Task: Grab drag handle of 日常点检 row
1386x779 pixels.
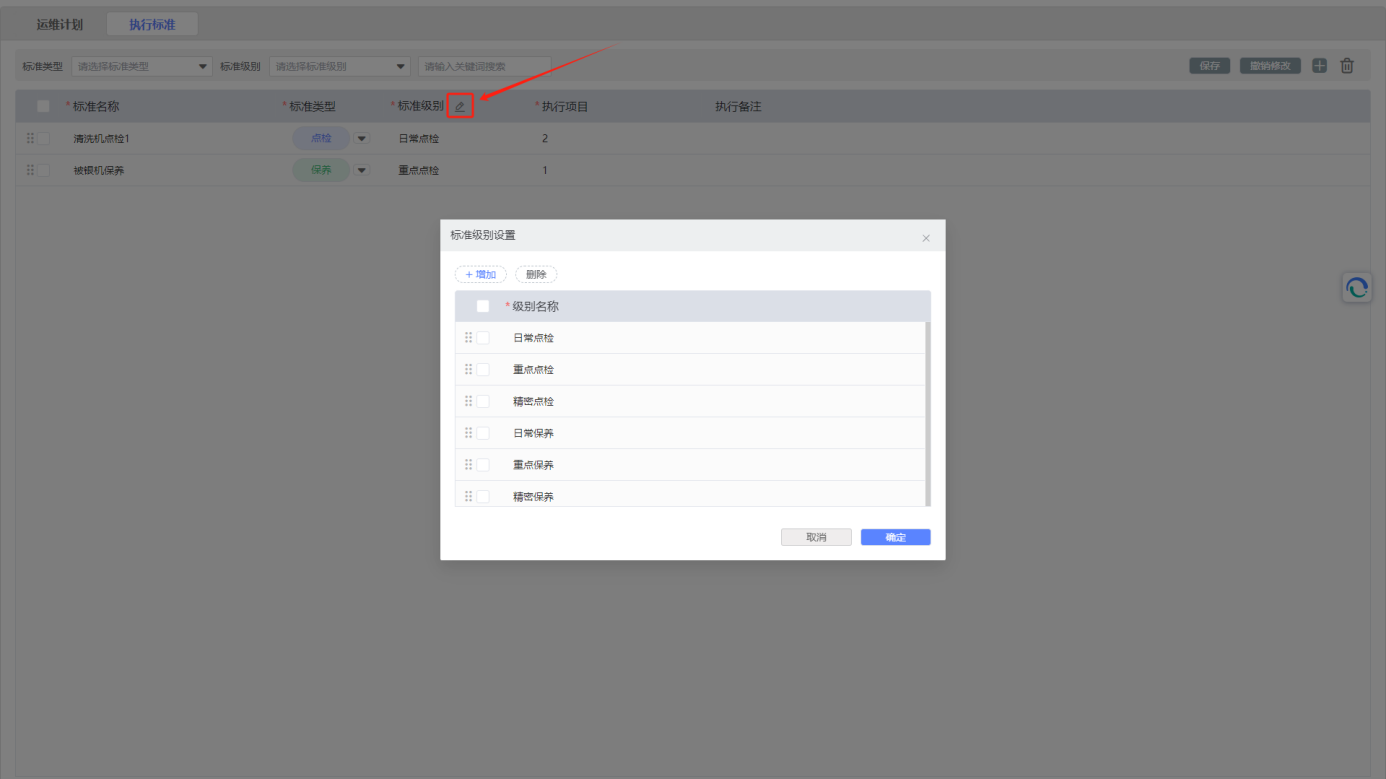Action: [x=468, y=338]
